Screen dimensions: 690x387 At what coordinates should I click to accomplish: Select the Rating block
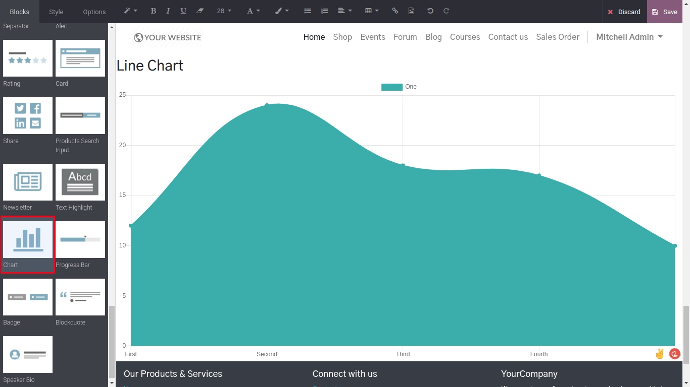(27, 59)
